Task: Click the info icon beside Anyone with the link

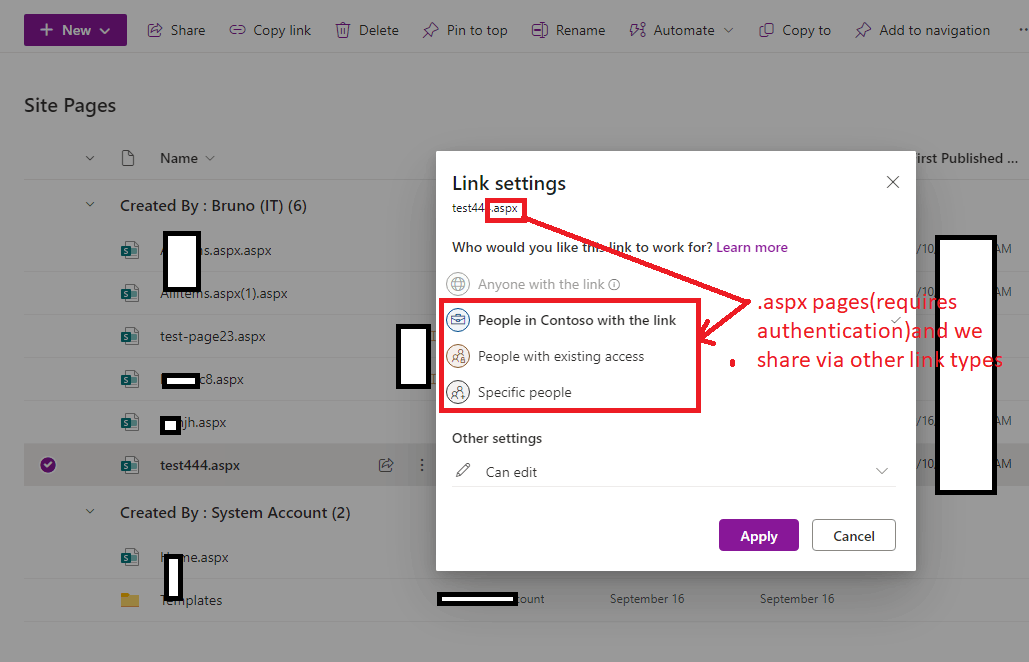Action: (614, 285)
